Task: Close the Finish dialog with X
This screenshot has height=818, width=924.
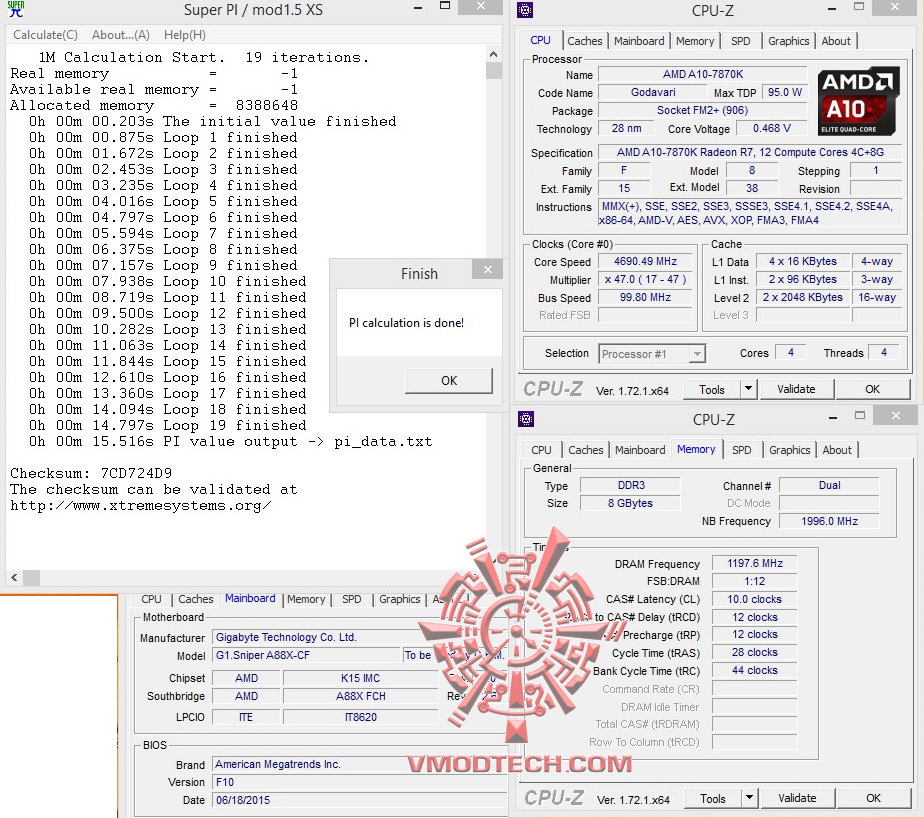Action: click(487, 270)
